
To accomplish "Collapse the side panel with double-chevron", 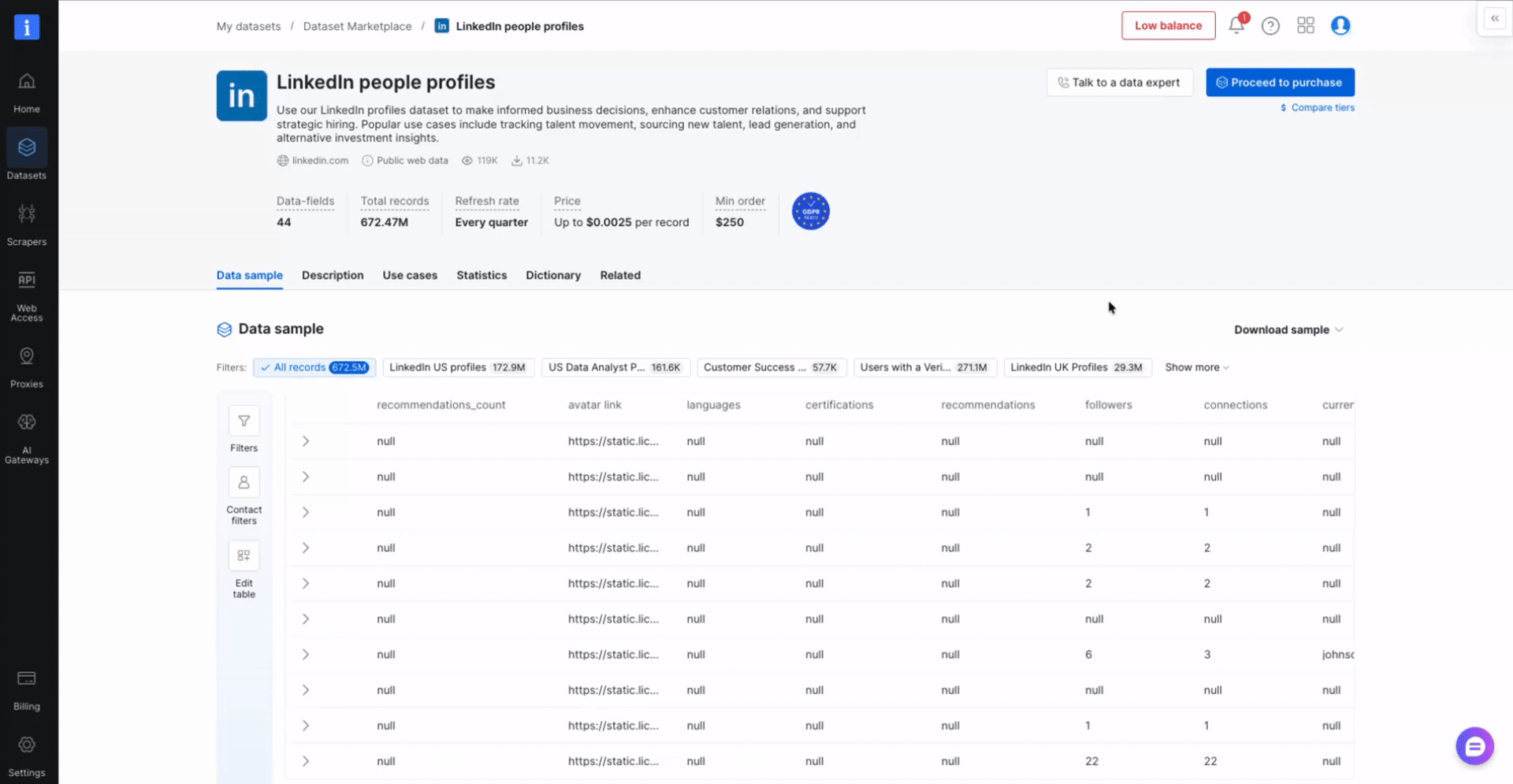I will click(1495, 18).
